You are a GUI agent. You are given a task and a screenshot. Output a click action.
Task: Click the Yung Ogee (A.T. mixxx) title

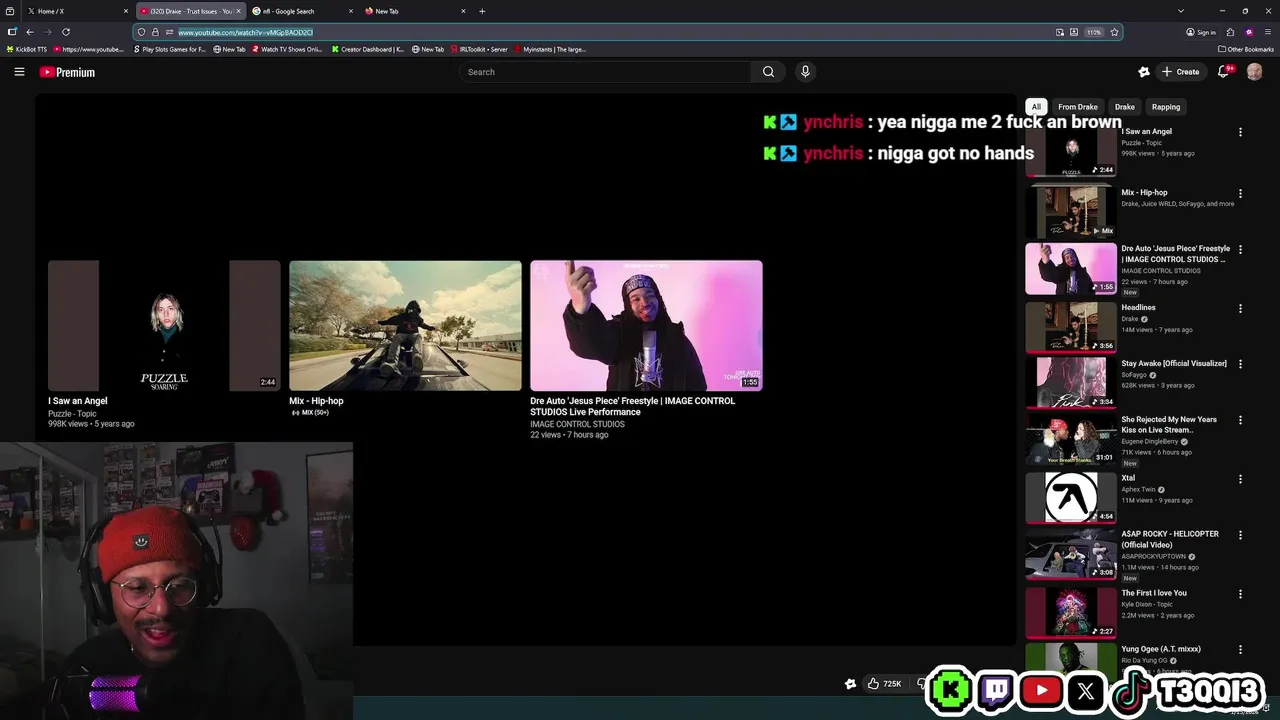[1161, 649]
